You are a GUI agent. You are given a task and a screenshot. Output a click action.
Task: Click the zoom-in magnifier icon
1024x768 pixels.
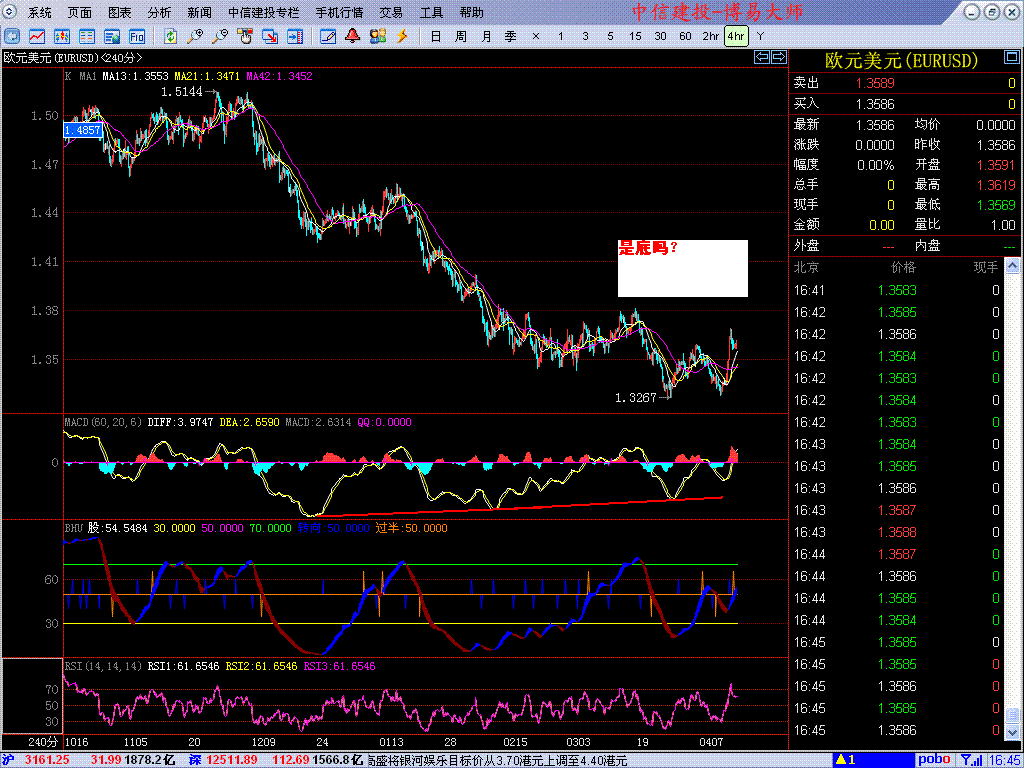195,36
